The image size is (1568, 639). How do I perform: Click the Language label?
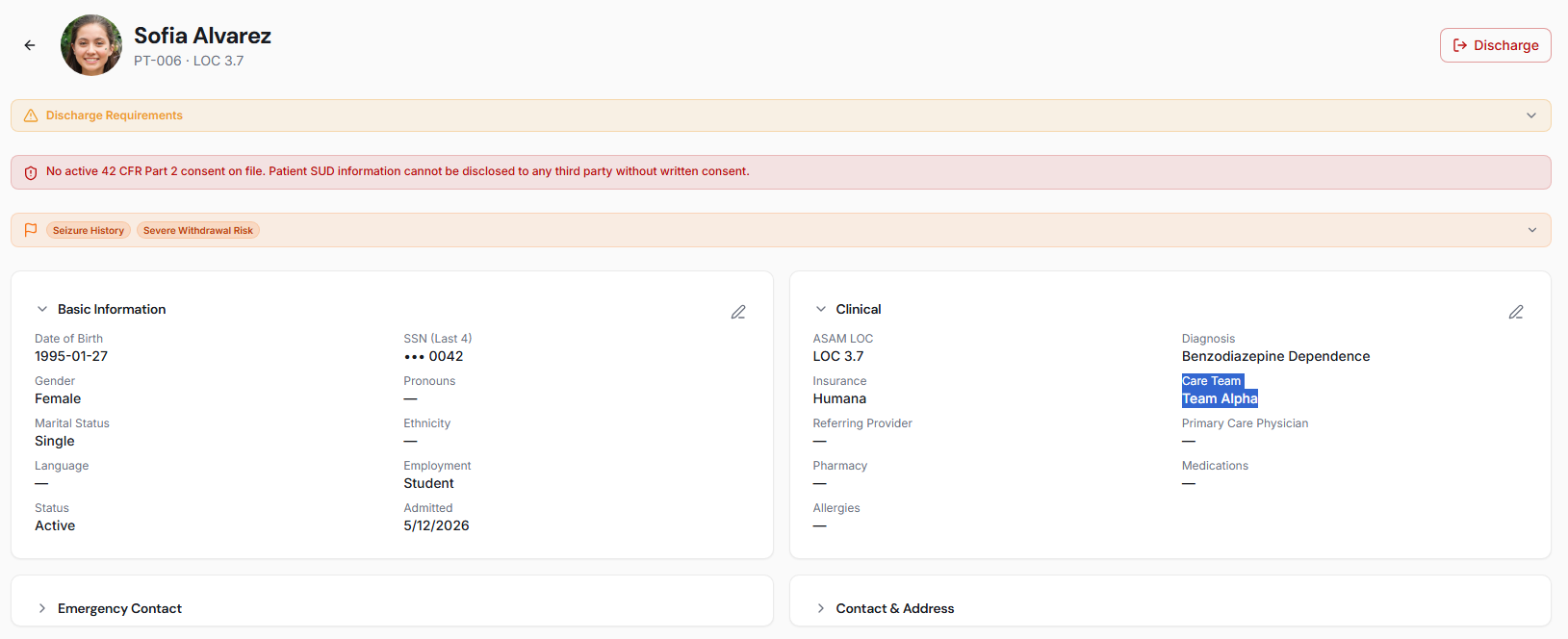point(62,466)
